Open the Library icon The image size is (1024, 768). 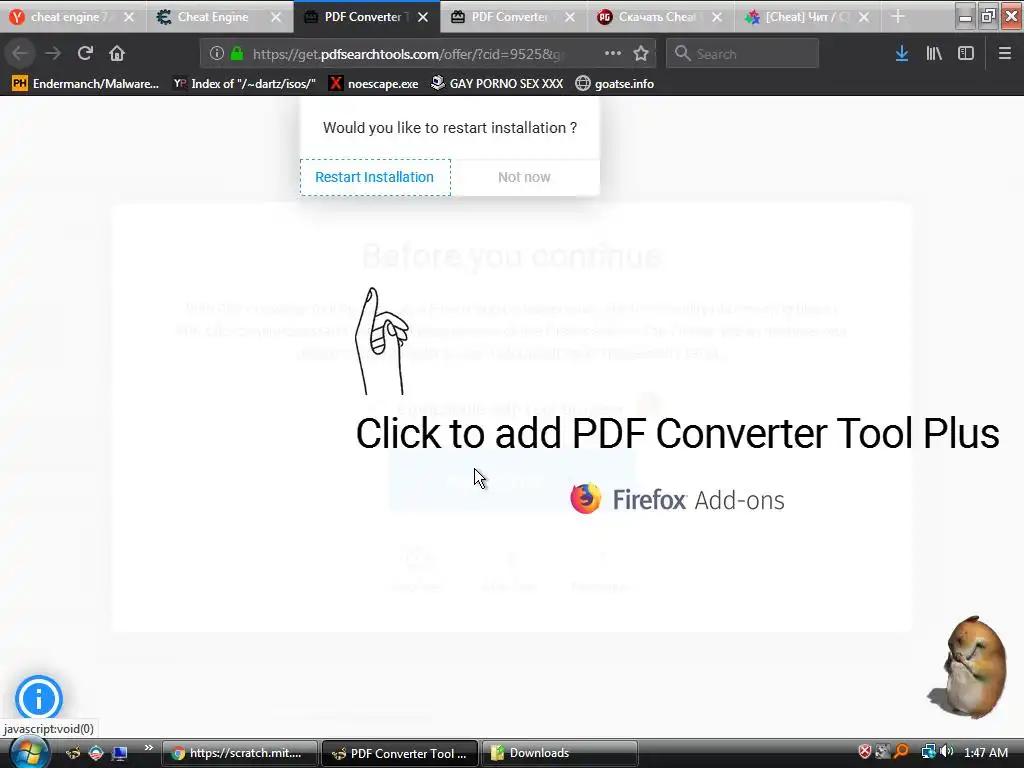click(934, 54)
